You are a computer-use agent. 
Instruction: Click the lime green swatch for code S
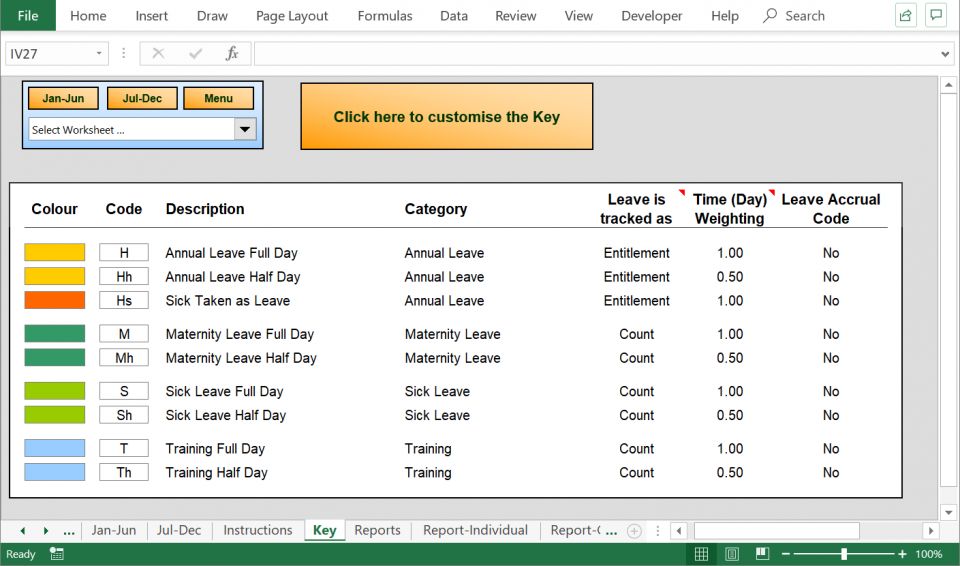pos(54,391)
